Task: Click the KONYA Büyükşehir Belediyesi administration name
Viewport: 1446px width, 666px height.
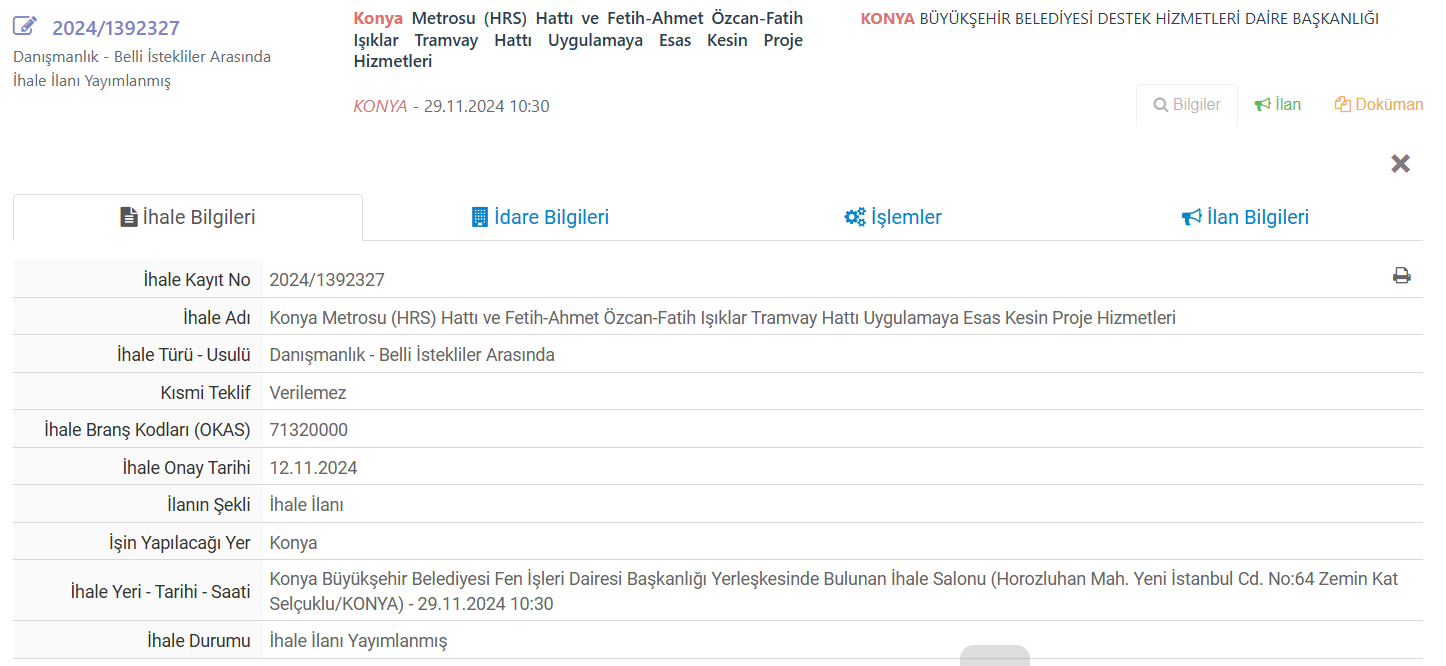Action: [x=1119, y=19]
